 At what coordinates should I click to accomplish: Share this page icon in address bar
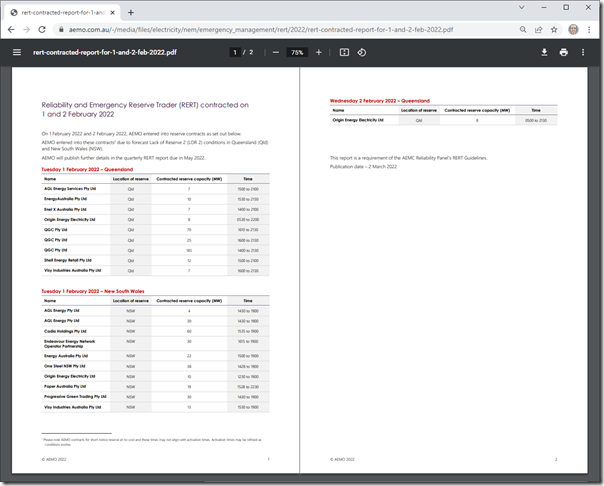(x=539, y=30)
